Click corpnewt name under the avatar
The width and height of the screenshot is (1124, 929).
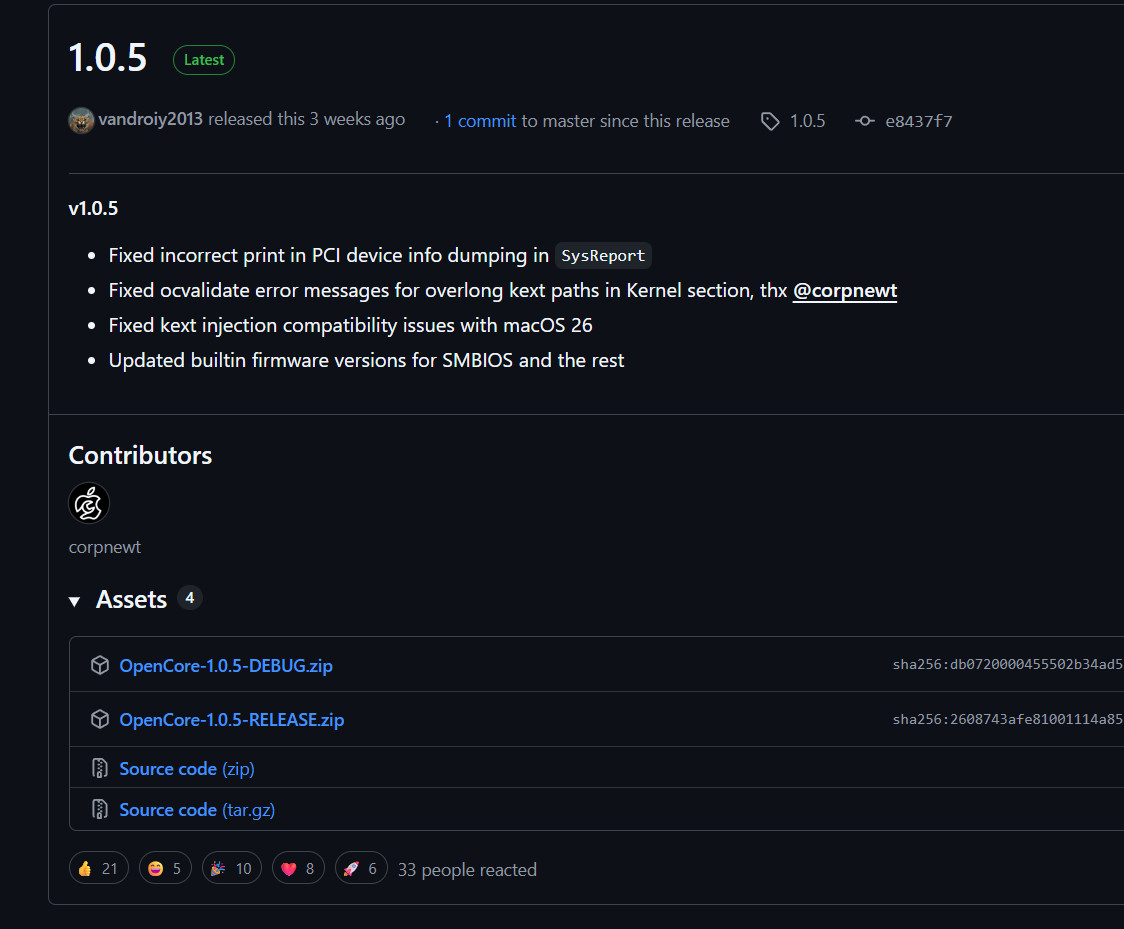[x=105, y=547]
